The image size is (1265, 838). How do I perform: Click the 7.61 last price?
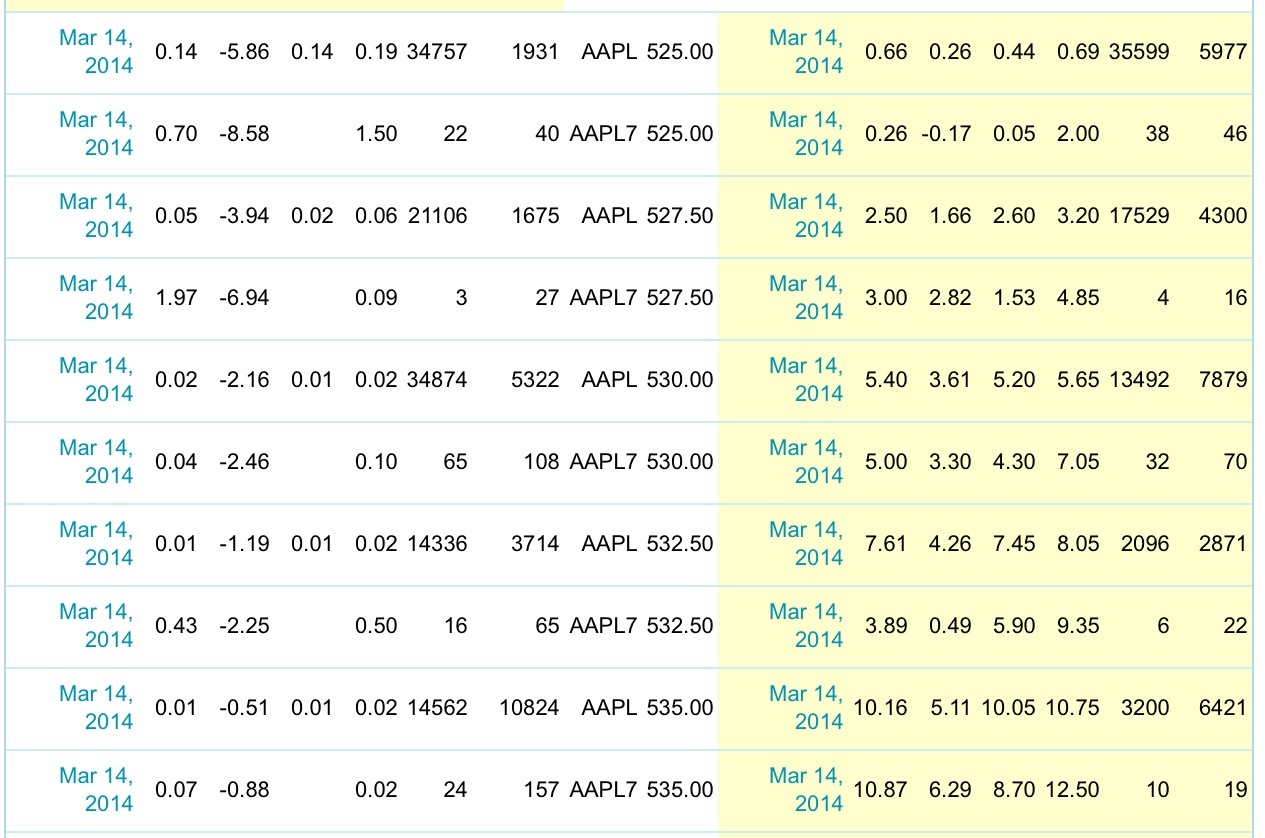(x=886, y=544)
